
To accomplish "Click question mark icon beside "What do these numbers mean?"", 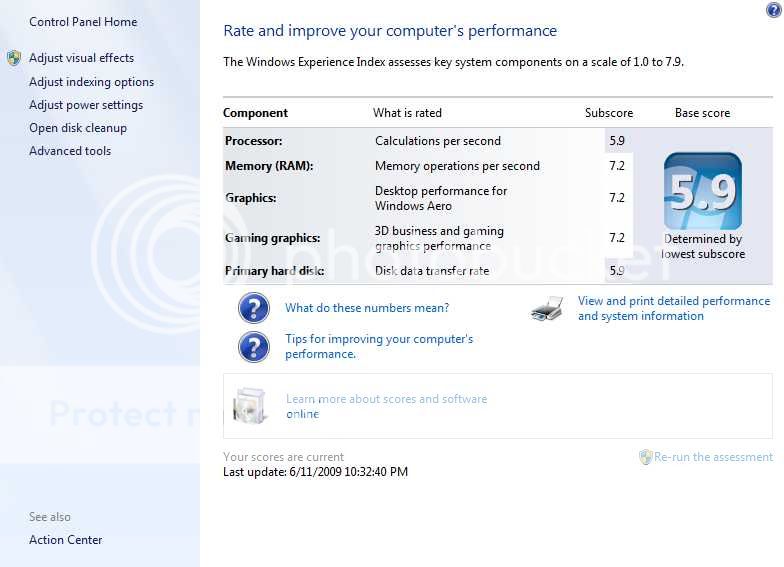I will [254, 308].
